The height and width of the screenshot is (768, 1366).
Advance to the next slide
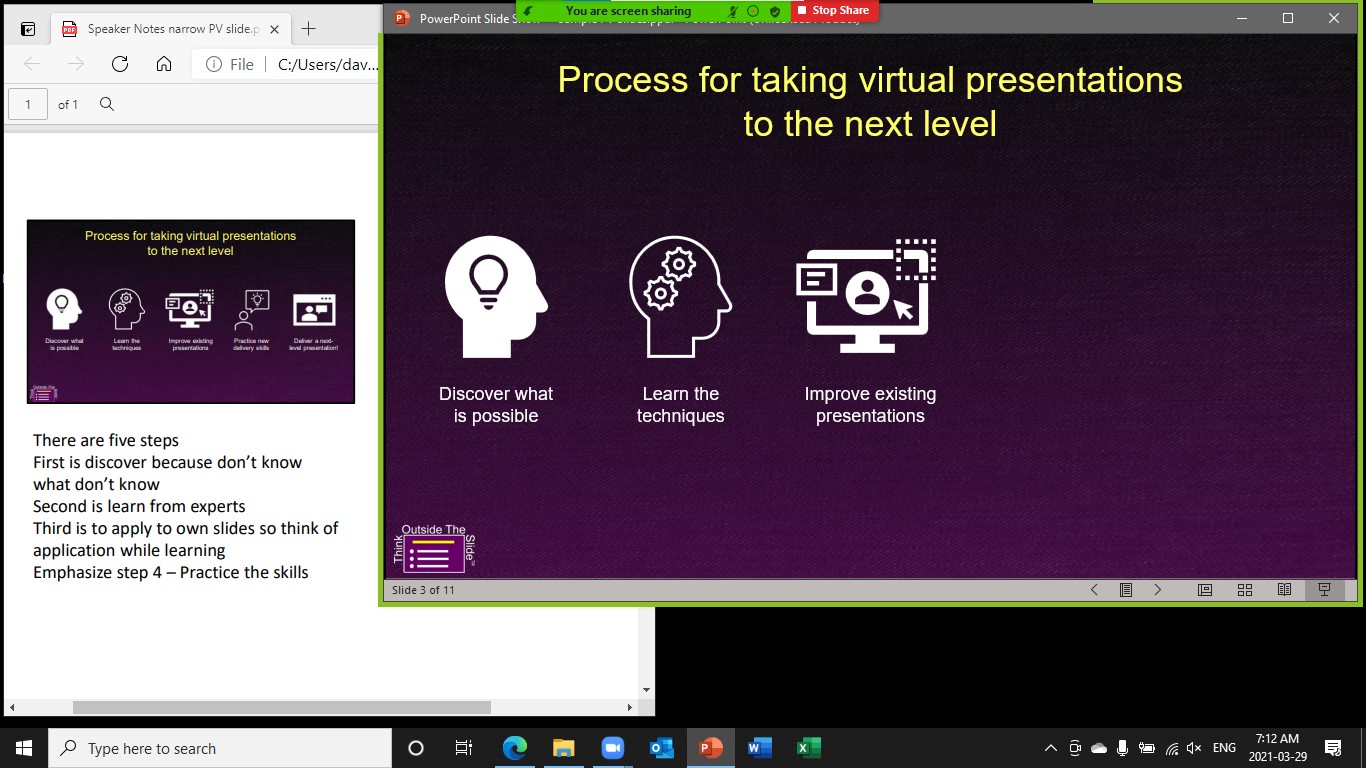[x=1157, y=590]
